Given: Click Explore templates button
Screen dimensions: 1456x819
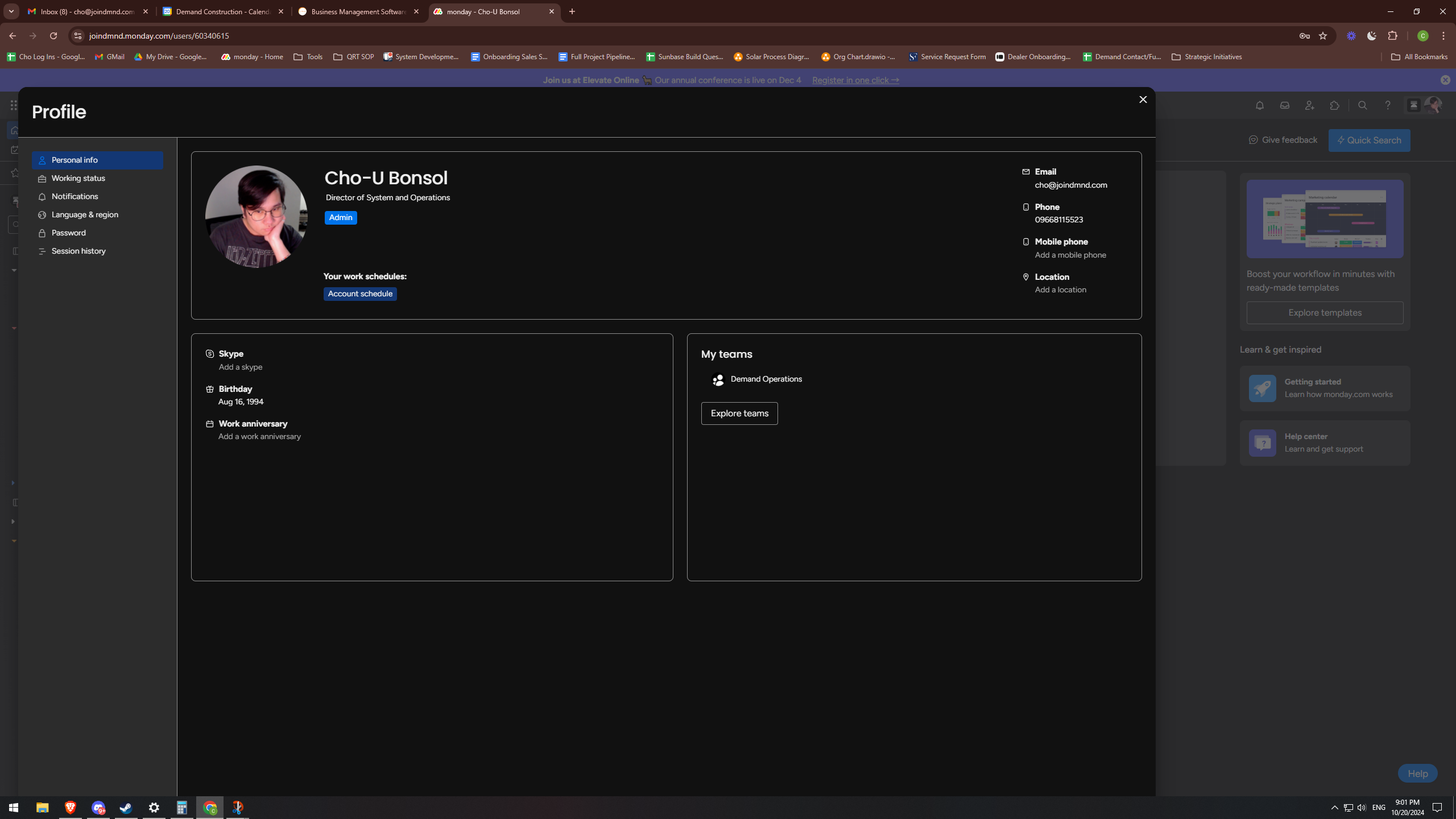Looking at the screenshot, I should click(1325, 313).
